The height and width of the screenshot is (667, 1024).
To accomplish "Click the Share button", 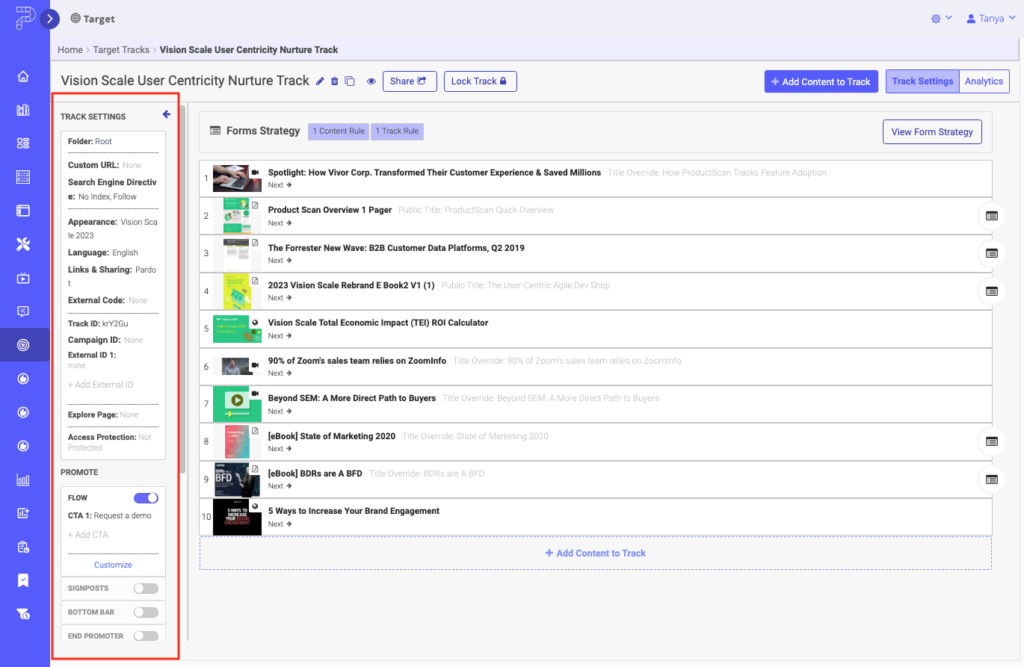I will coord(409,81).
